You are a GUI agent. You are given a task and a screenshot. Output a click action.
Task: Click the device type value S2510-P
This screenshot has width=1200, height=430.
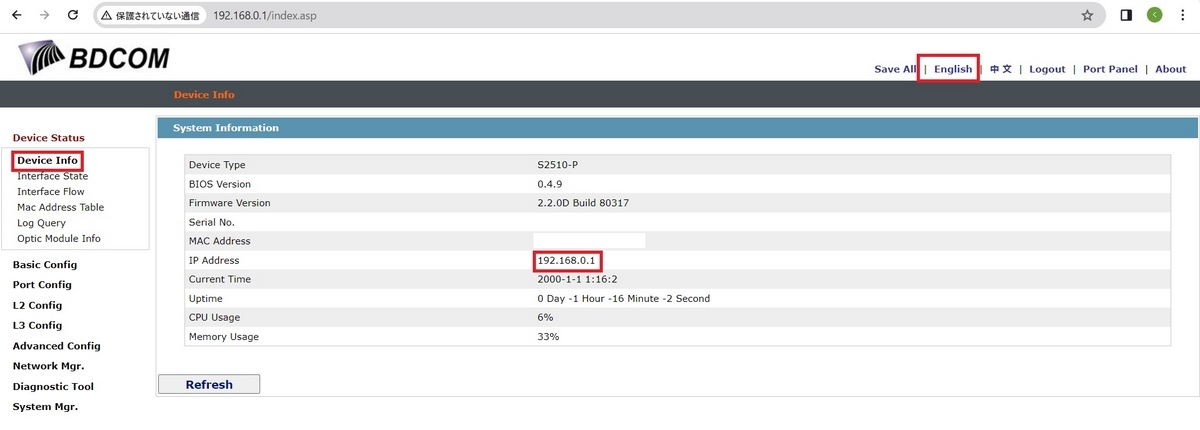557,165
